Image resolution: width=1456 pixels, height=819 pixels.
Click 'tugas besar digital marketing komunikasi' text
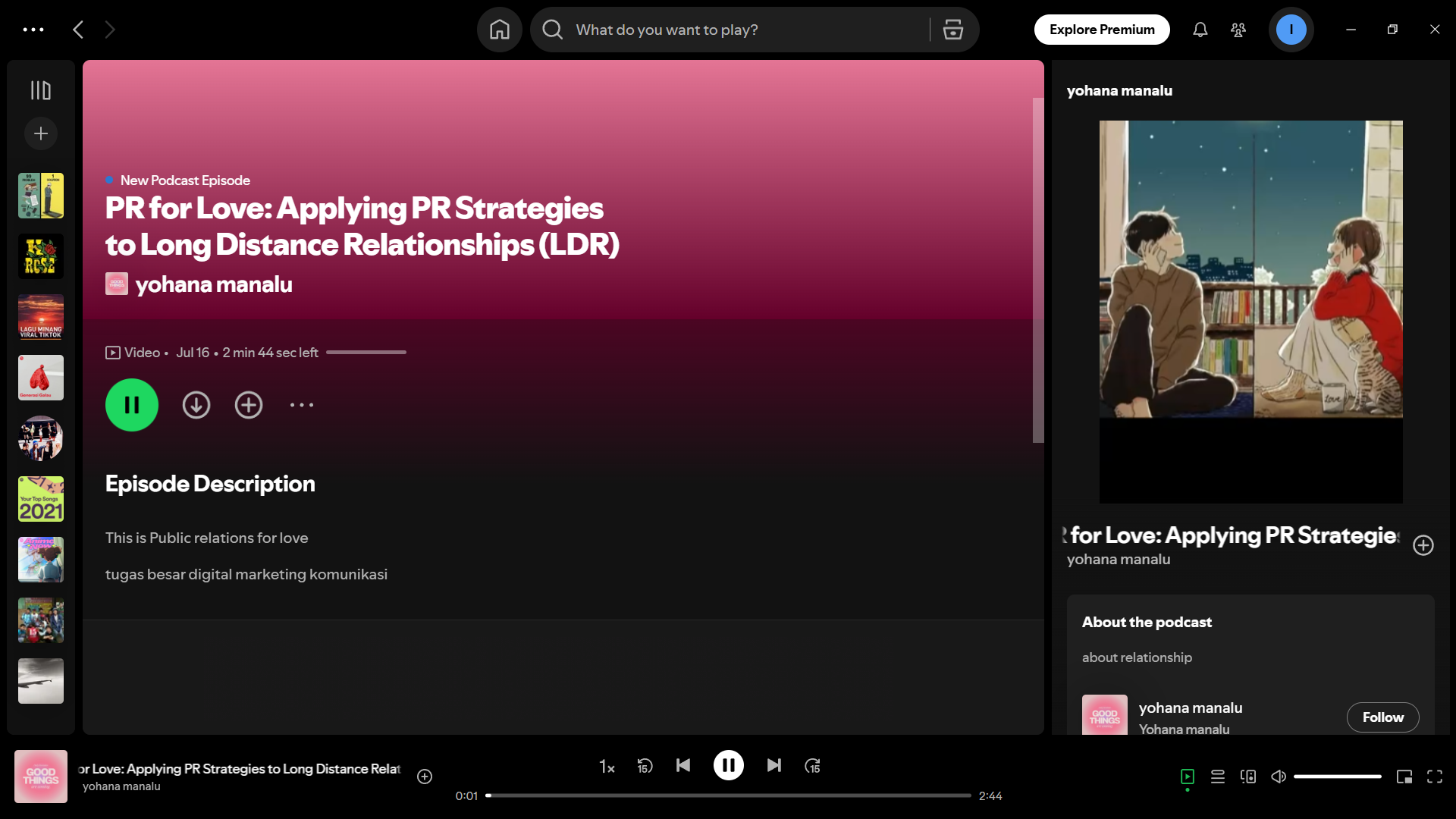(246, 574)
